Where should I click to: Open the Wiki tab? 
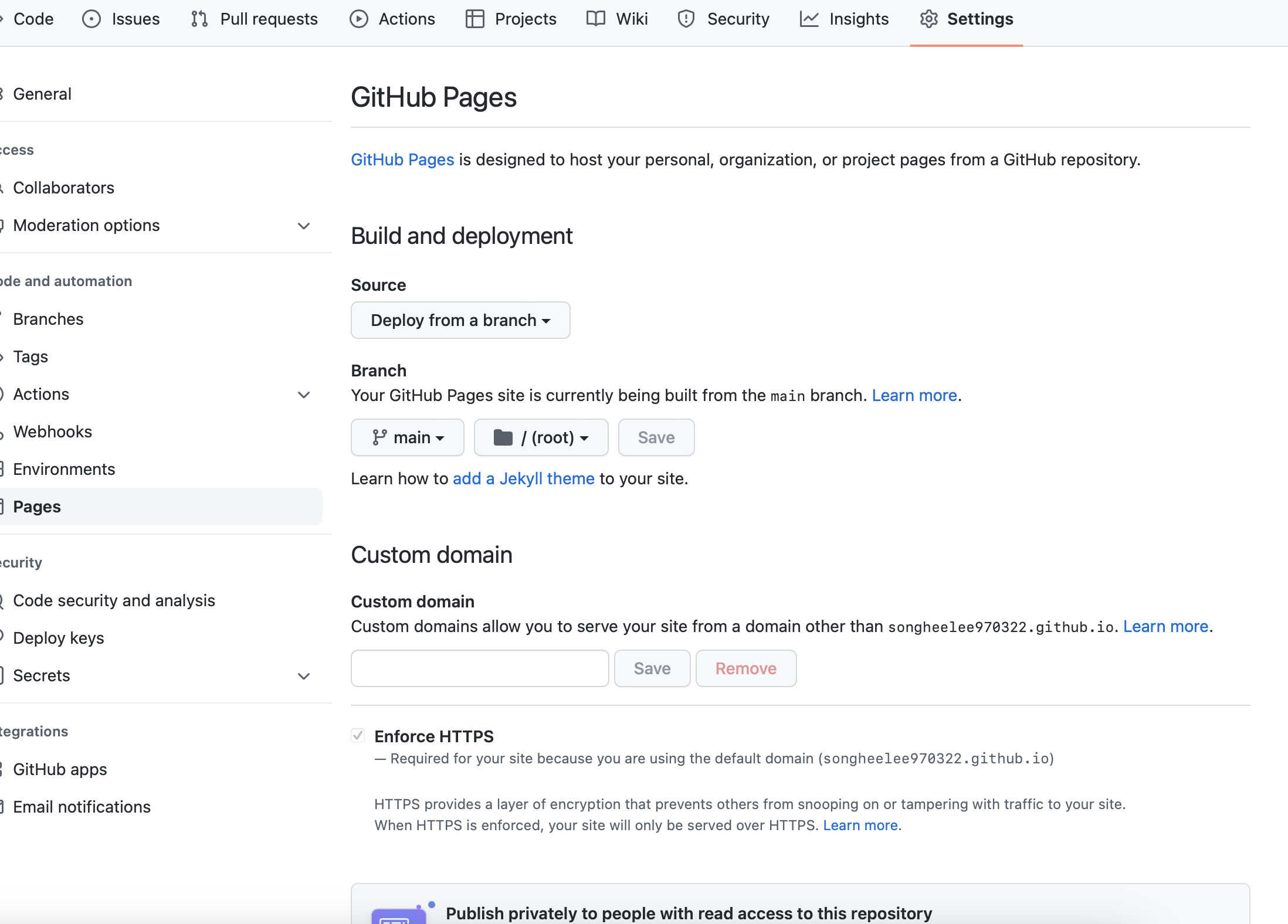617,19
